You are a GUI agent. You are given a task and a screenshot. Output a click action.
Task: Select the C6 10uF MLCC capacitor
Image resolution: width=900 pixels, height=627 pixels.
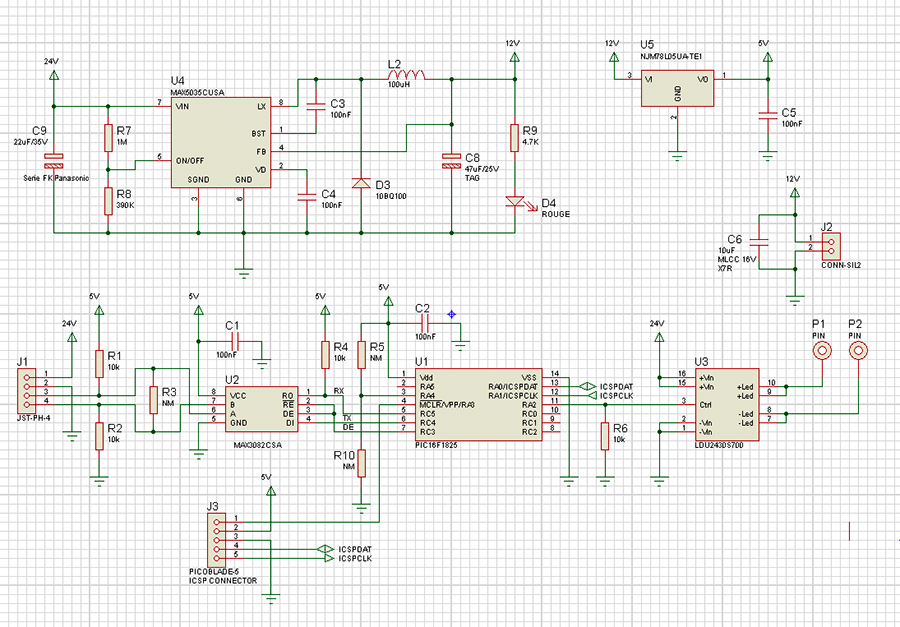759,241
